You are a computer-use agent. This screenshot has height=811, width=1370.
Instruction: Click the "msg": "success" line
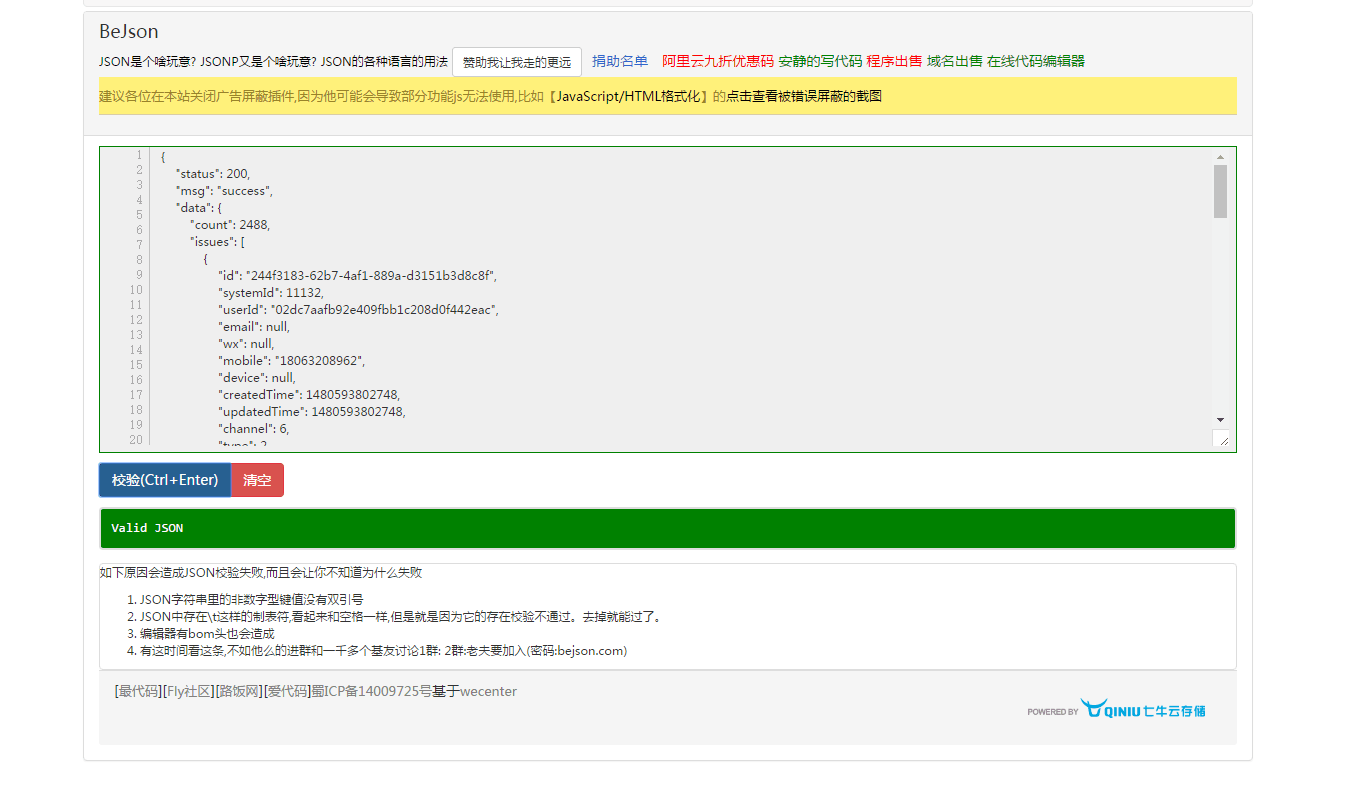click(x=225, y=191)
